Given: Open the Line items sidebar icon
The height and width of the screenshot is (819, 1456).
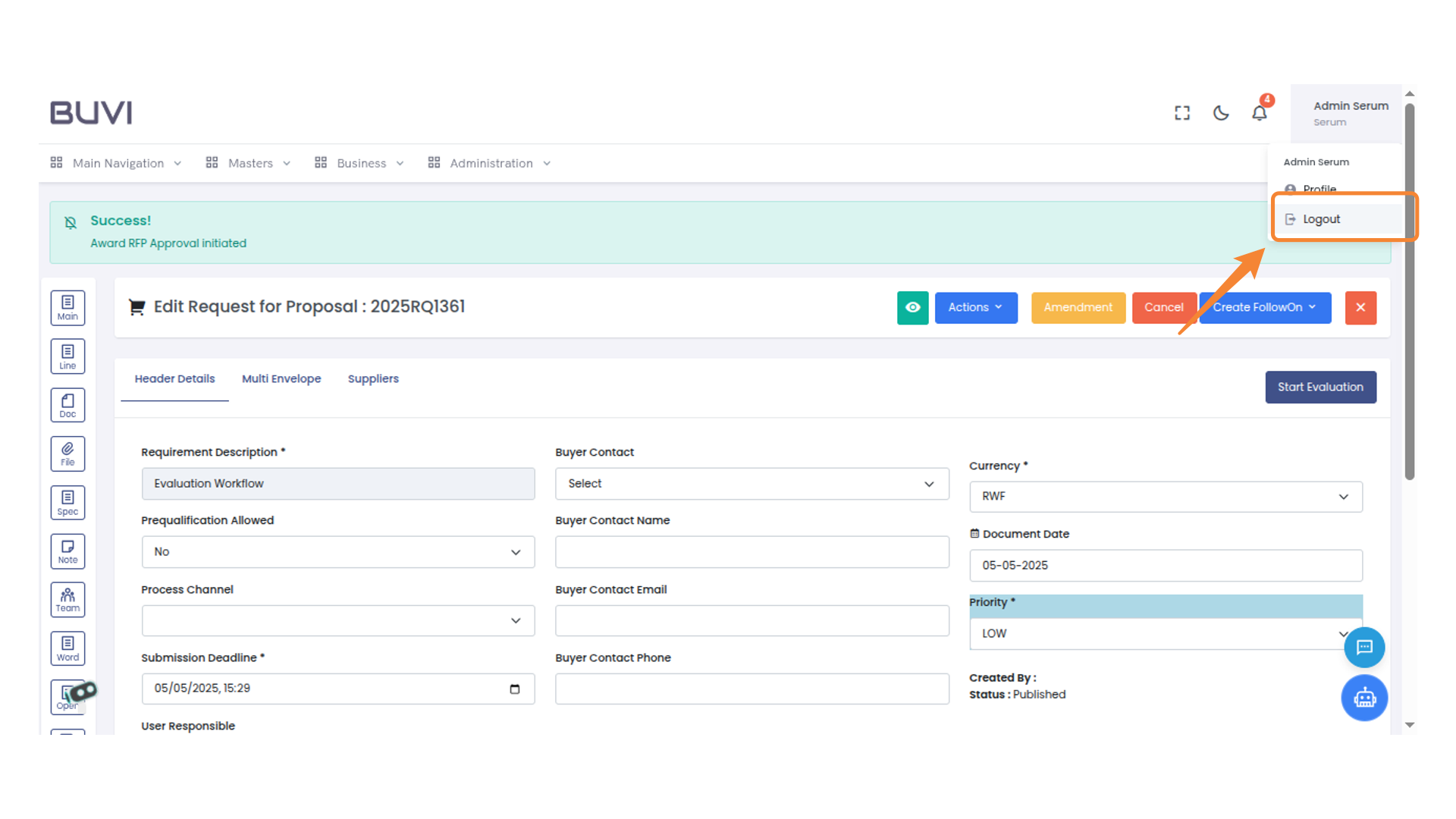Looking at the screenshot, I should click(x=67, y=356).
